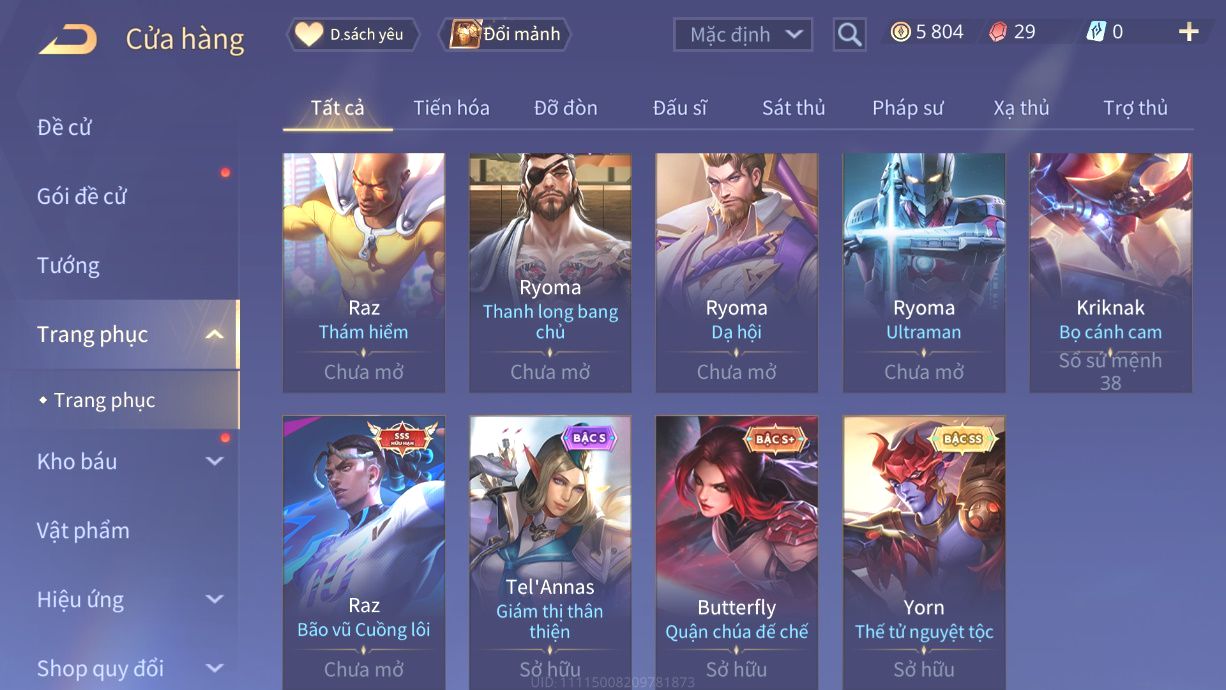
Task: Click the red gem currency icon
Action: point(998,32)
